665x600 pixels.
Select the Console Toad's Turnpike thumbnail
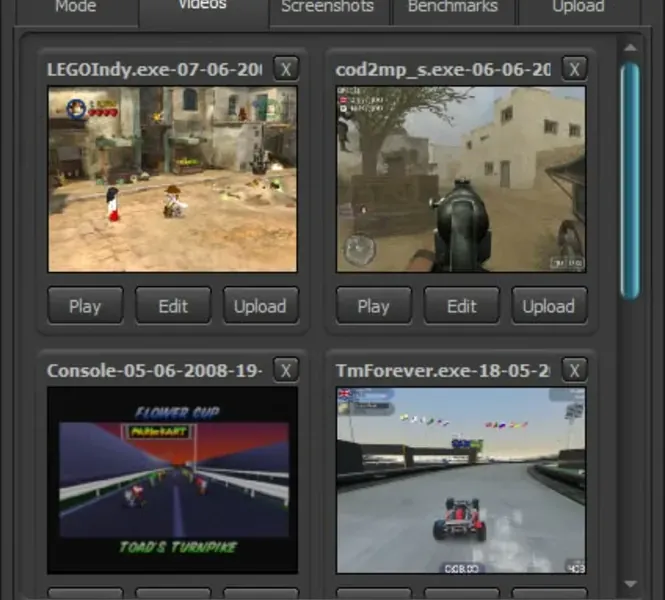pos(173,480)
